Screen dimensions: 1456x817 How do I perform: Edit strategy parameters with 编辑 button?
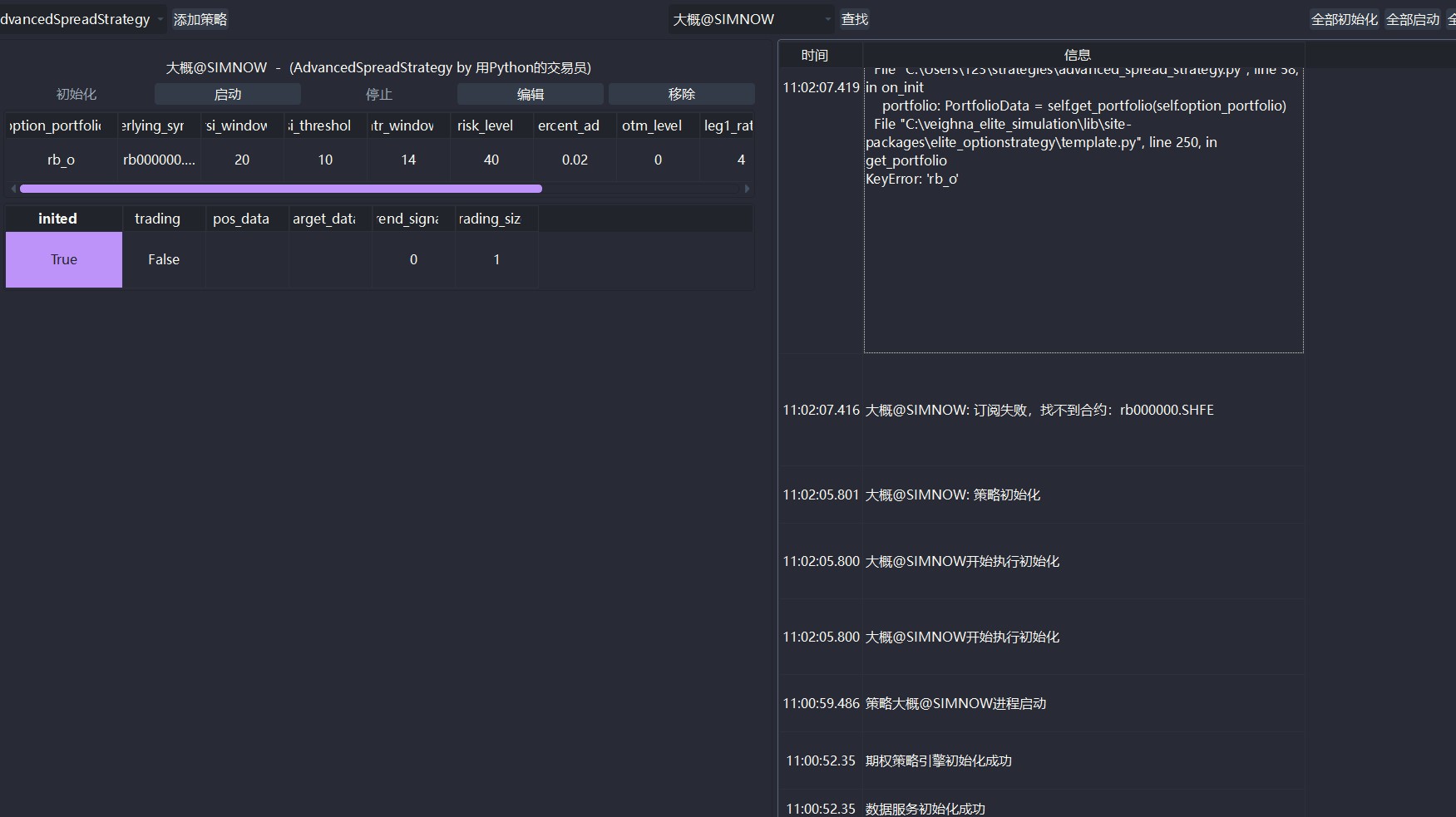pos(531,94)
